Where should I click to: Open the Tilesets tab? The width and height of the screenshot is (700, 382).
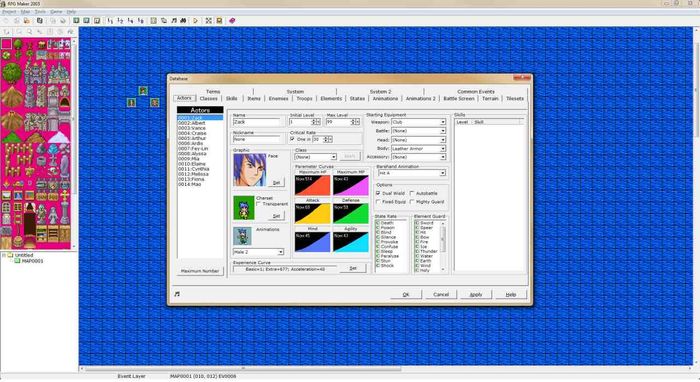515,98
